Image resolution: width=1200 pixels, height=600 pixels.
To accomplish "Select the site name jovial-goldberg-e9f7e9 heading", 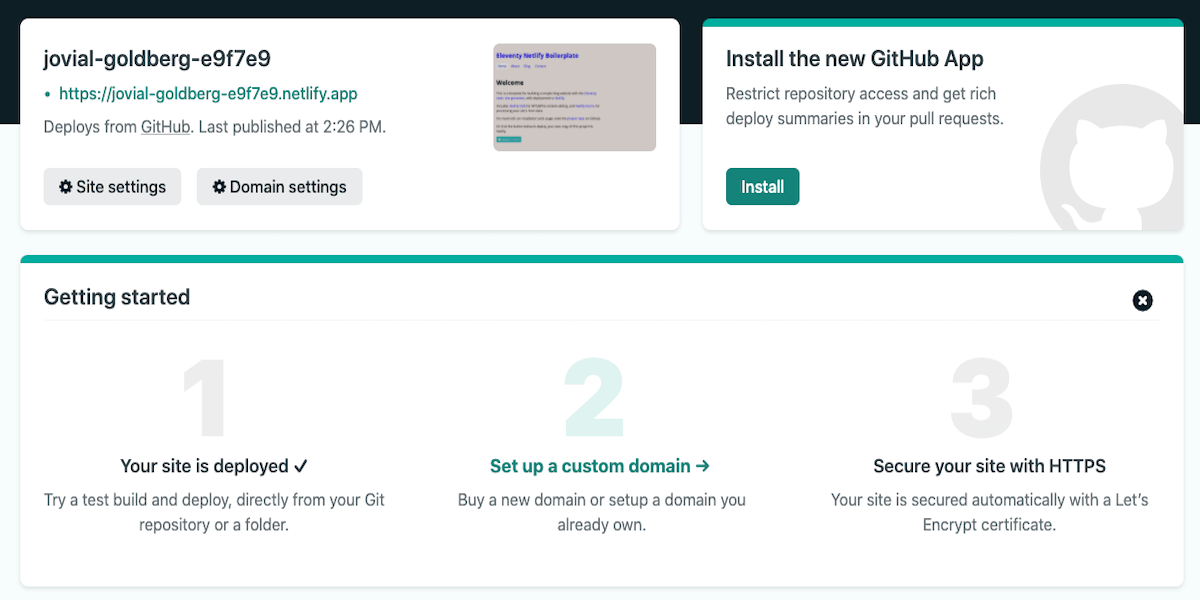I will click(x=157, y=58).
